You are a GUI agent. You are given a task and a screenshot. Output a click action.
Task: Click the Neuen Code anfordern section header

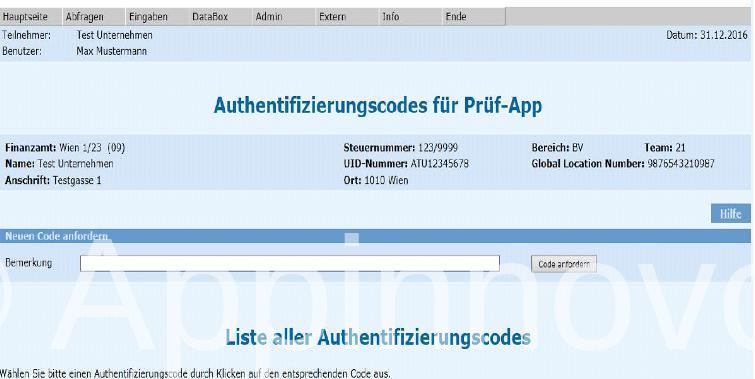pyautogui.click(x=56, y=236)
